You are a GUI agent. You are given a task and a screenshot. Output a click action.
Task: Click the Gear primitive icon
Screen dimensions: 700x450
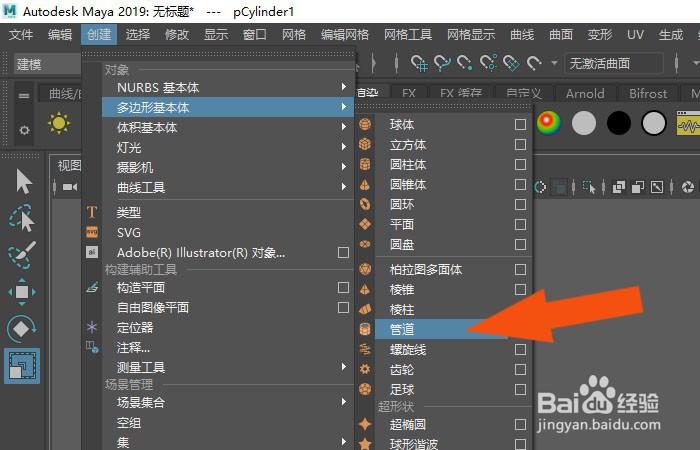(365, 369)
